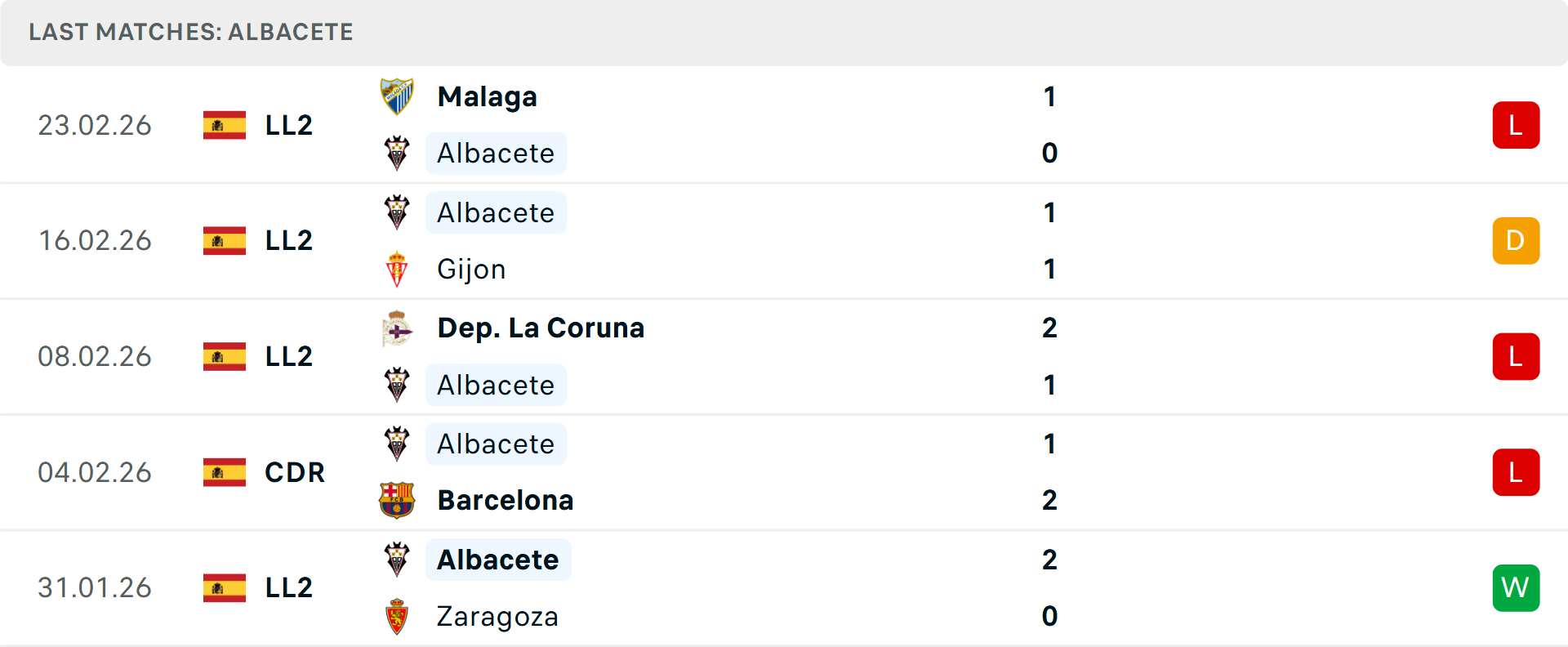1568x647 pixels.
Task: Select the CDR competition label
Action: pos(295,472)
